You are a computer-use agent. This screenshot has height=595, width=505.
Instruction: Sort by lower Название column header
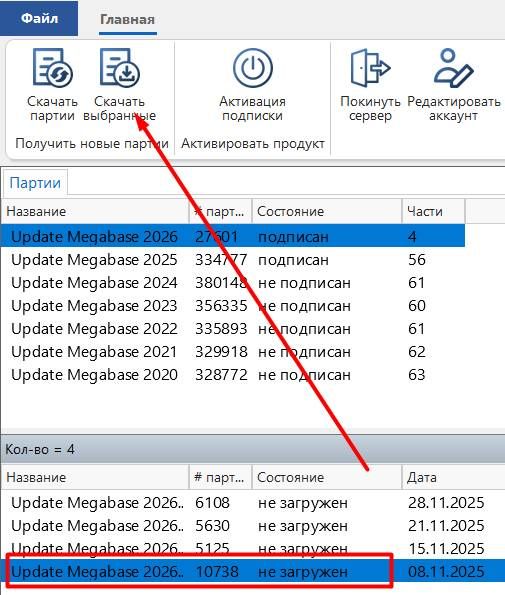click(x=95, y=477)
